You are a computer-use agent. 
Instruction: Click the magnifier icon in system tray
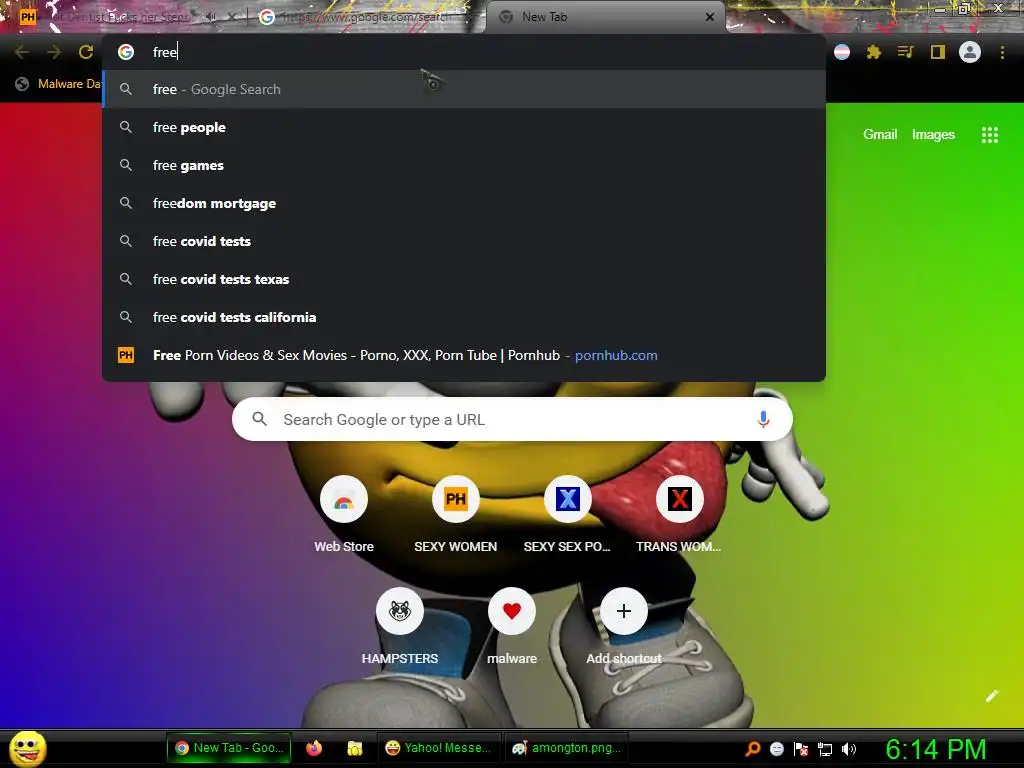click(x=753, y=748)
